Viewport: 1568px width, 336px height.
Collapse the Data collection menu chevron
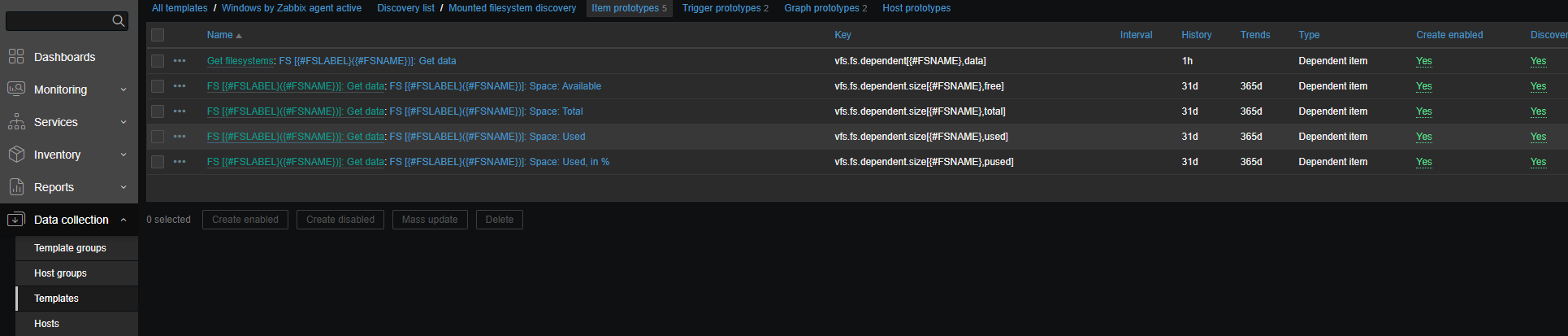point(123,220)
